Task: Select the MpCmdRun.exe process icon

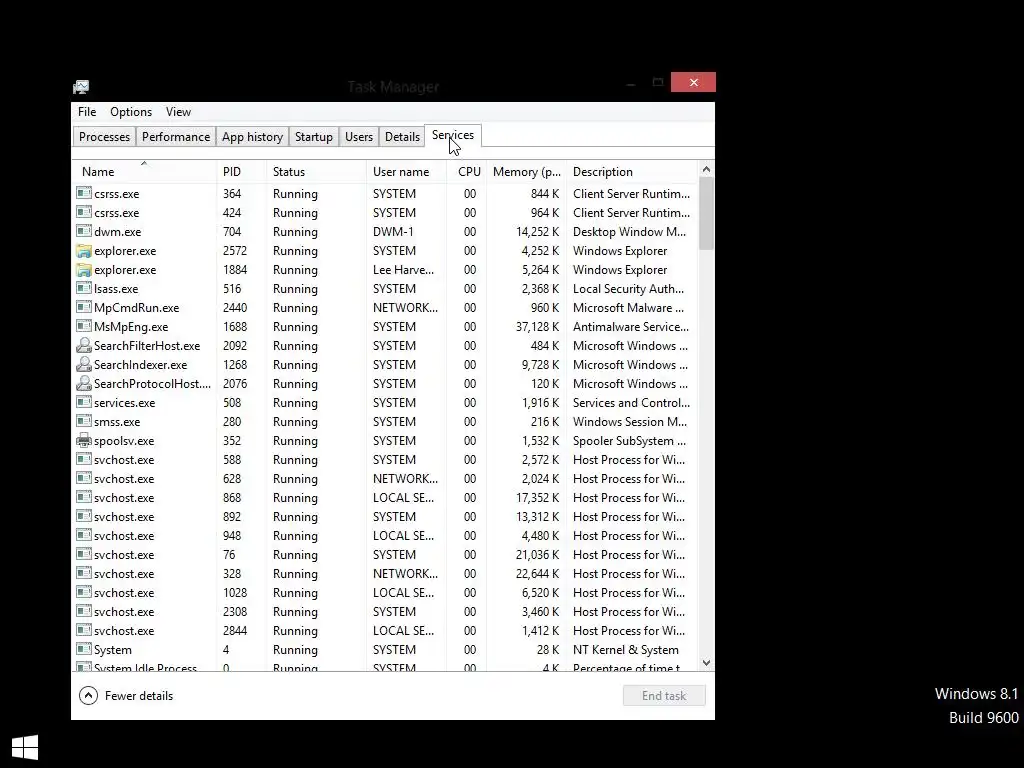Action: 84,306
